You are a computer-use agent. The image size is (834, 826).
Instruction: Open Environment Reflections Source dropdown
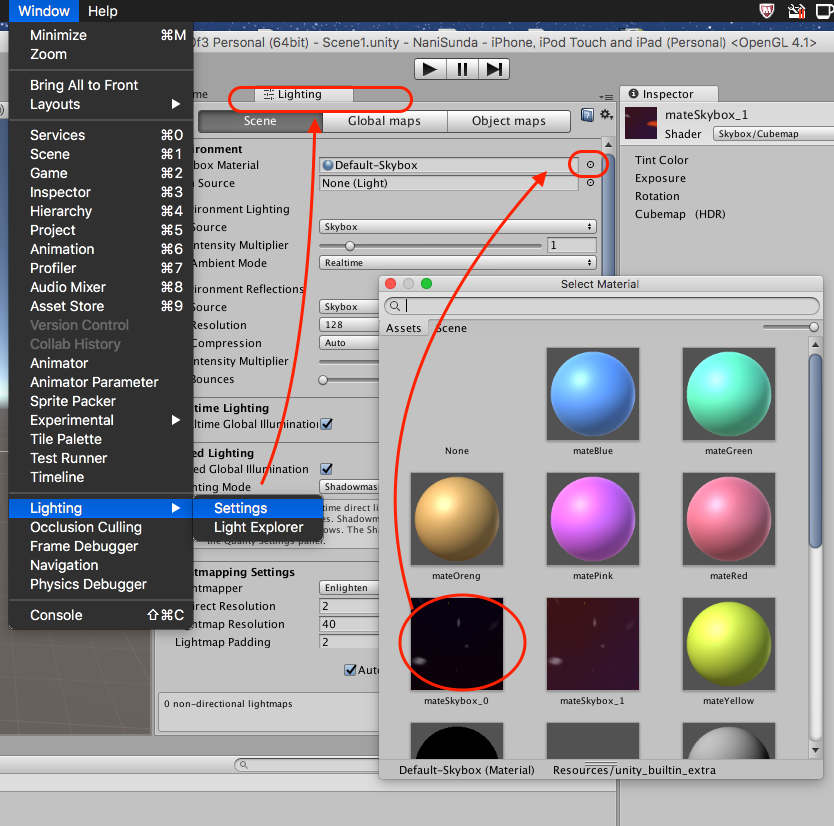(349, 307)
